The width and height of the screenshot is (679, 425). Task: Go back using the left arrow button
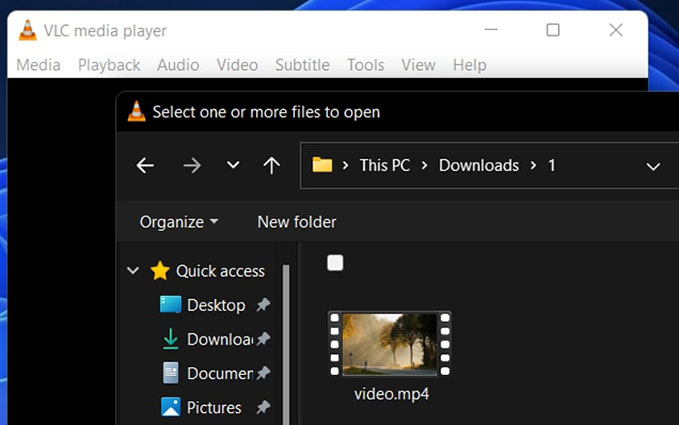(x=145, y=165)
